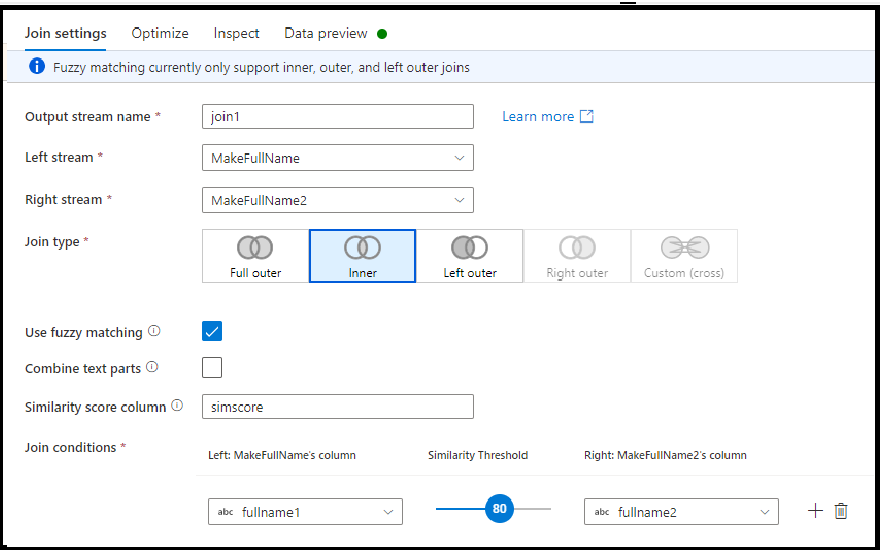Switch to the Optimize tab

[160, 33]
